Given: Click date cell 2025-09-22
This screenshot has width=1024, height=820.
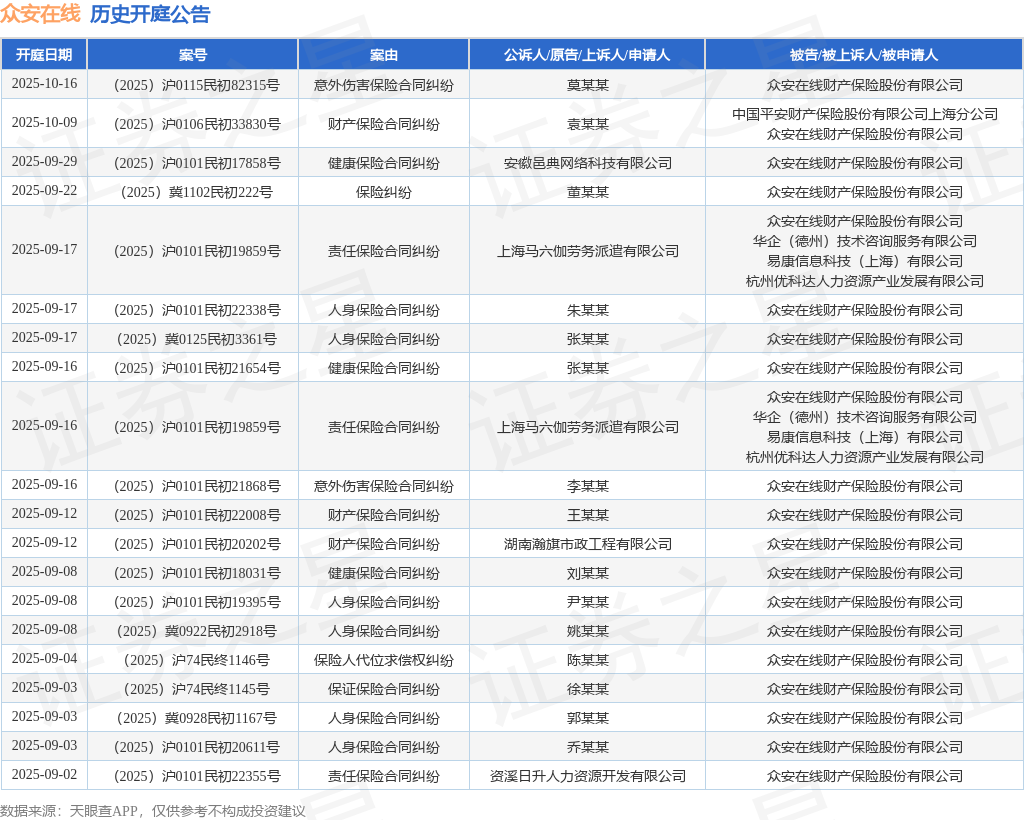Looking at the screenshot, I should point(44,191).
